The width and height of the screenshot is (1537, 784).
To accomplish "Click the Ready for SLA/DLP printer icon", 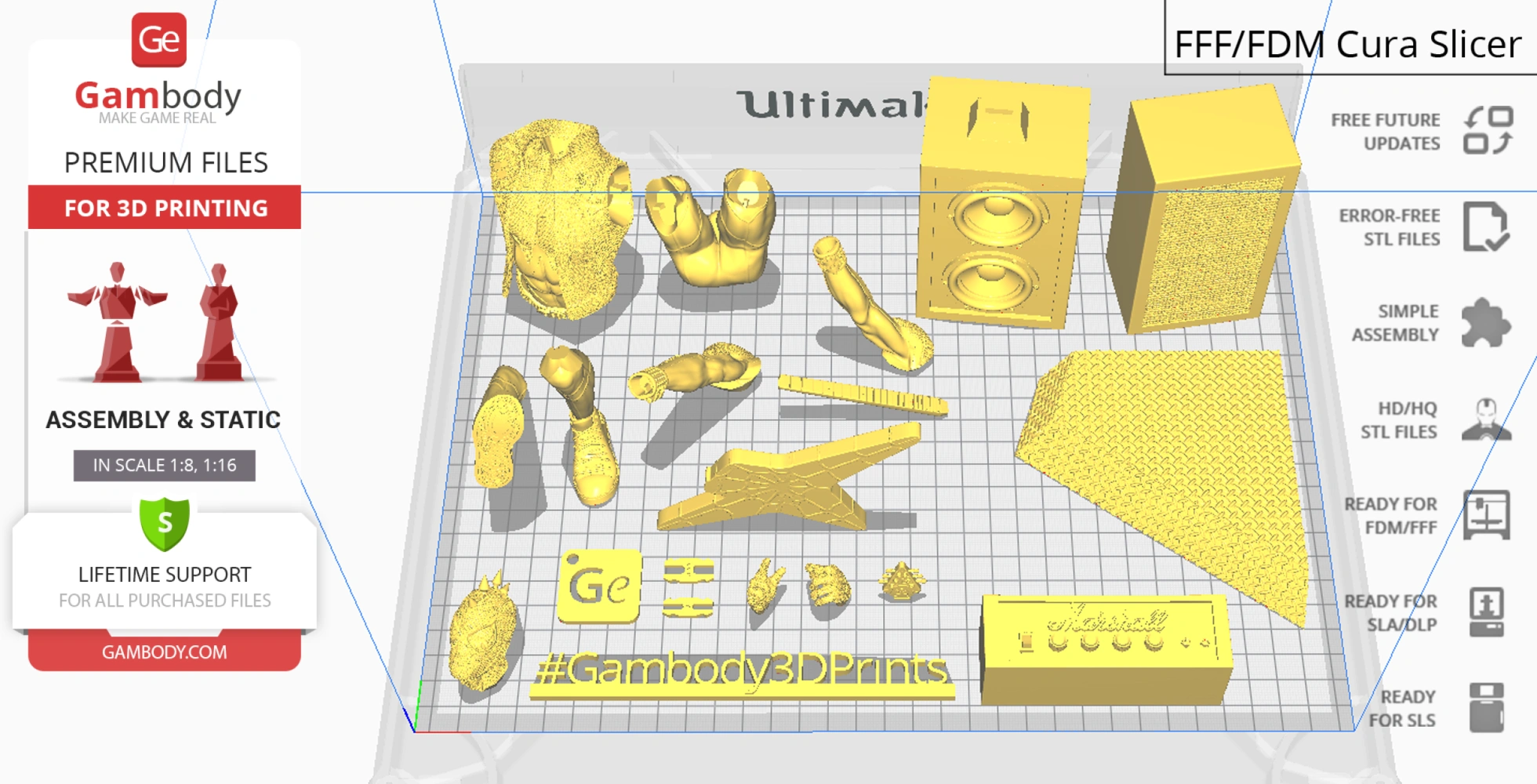I will pyautogui.click(x=1486, y=612).
